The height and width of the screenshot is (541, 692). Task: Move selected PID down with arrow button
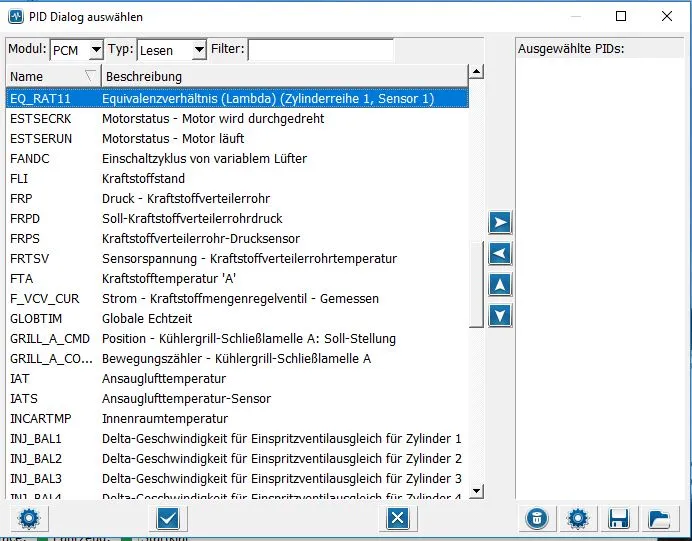coord(500,316)
